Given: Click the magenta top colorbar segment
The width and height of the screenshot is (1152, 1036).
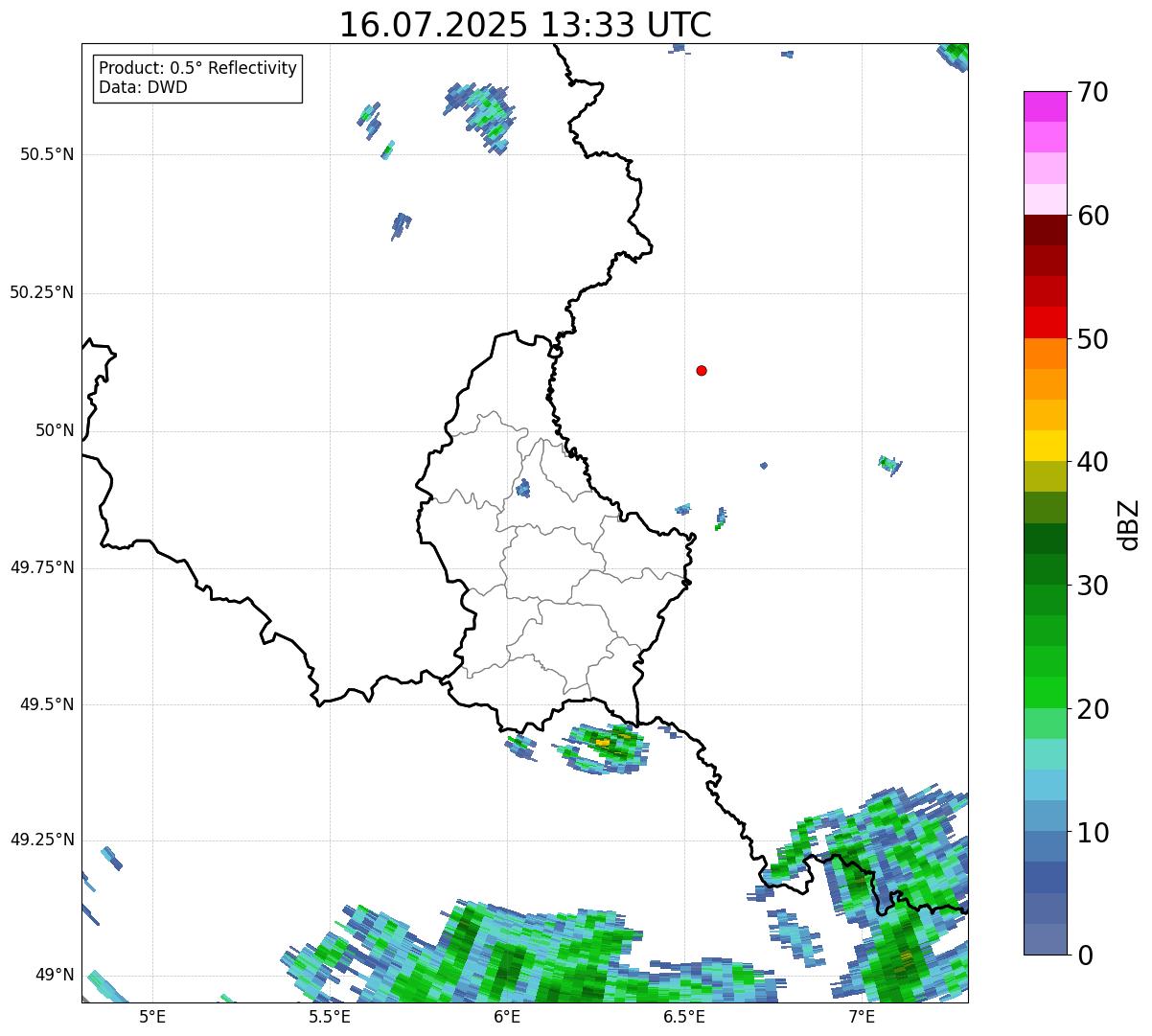Looking at the screenshot, I should pyautogui.click(x=1045, y=106).
